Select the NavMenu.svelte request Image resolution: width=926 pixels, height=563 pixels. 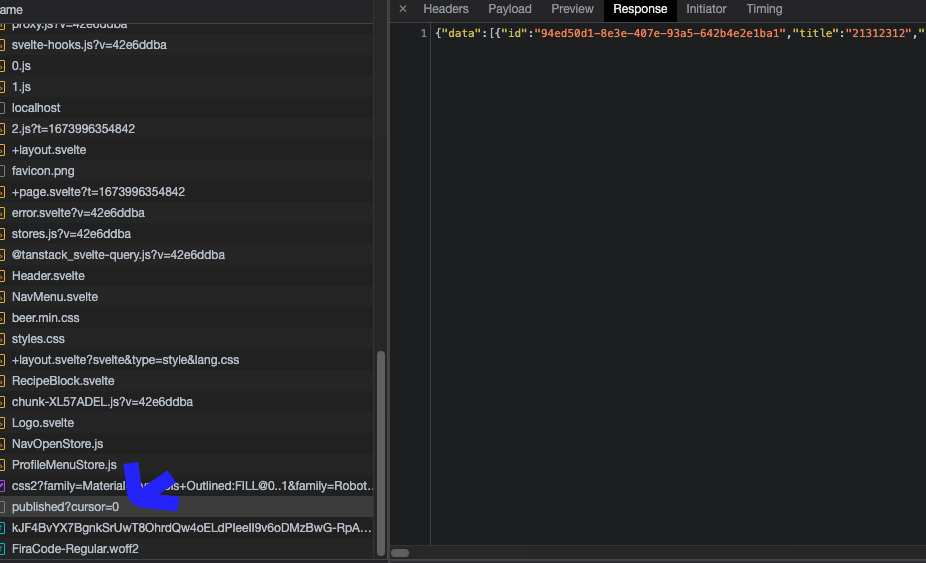tap(187, 297)
